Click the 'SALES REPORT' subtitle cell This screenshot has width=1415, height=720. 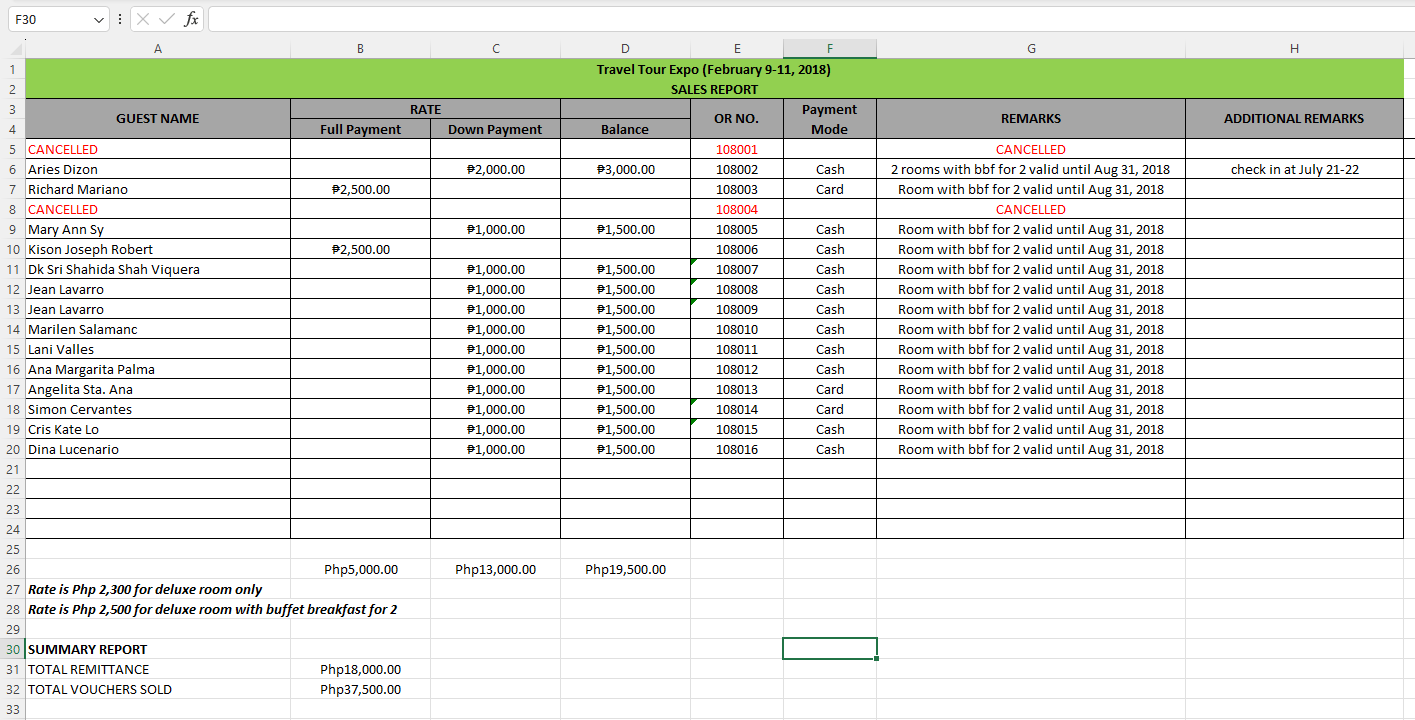click(x=714, y=89)
